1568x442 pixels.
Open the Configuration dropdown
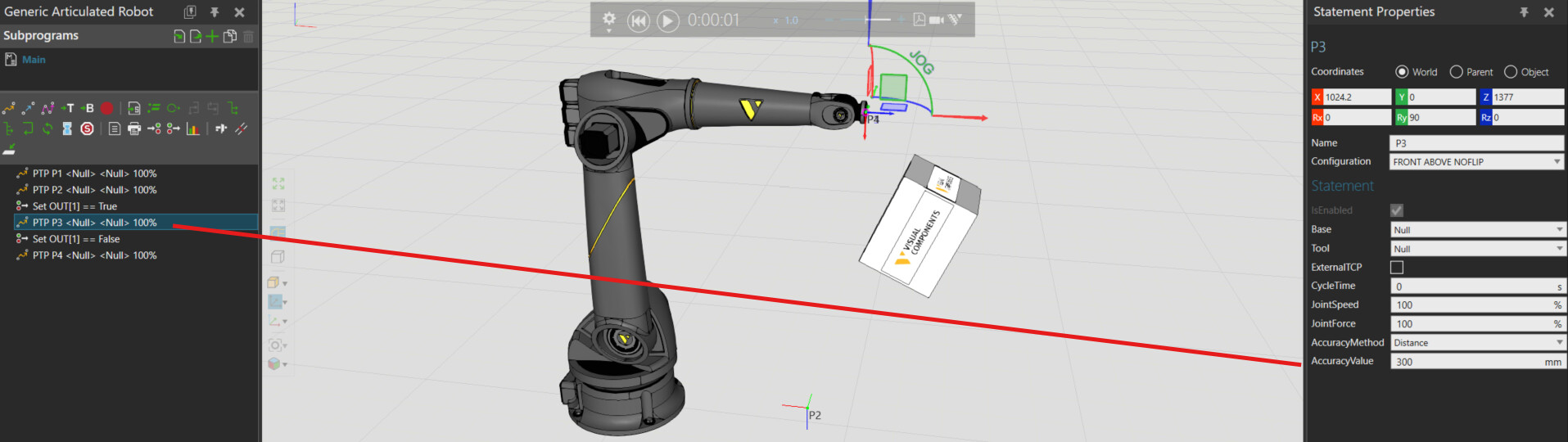tap(1476, 162)
